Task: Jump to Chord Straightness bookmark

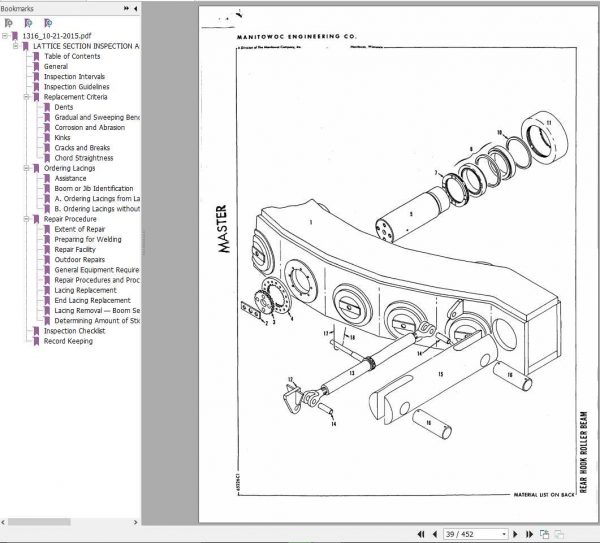Action: [84, 158]
